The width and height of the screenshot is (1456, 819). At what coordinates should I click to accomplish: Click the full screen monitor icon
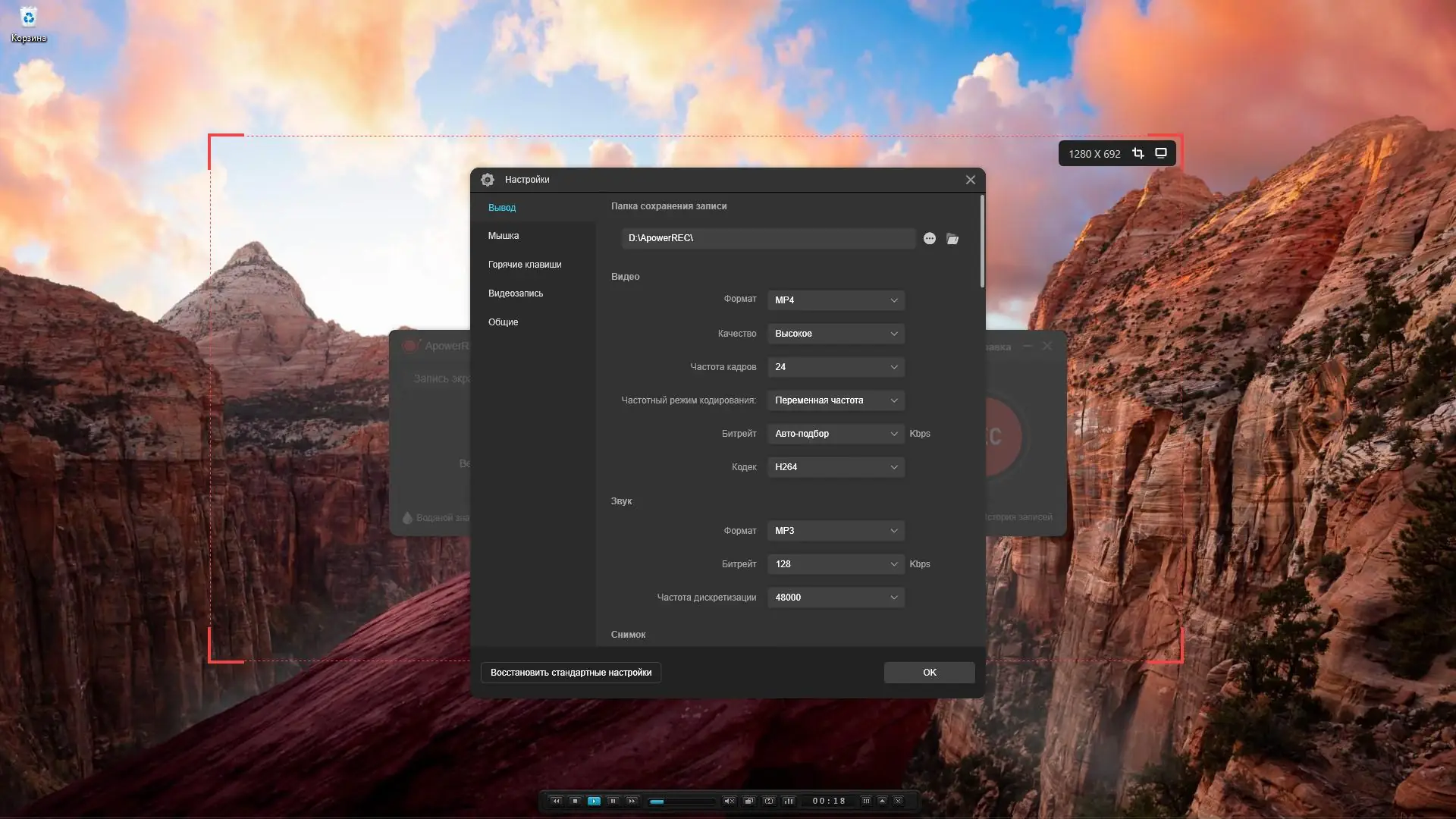point(1160,153)
